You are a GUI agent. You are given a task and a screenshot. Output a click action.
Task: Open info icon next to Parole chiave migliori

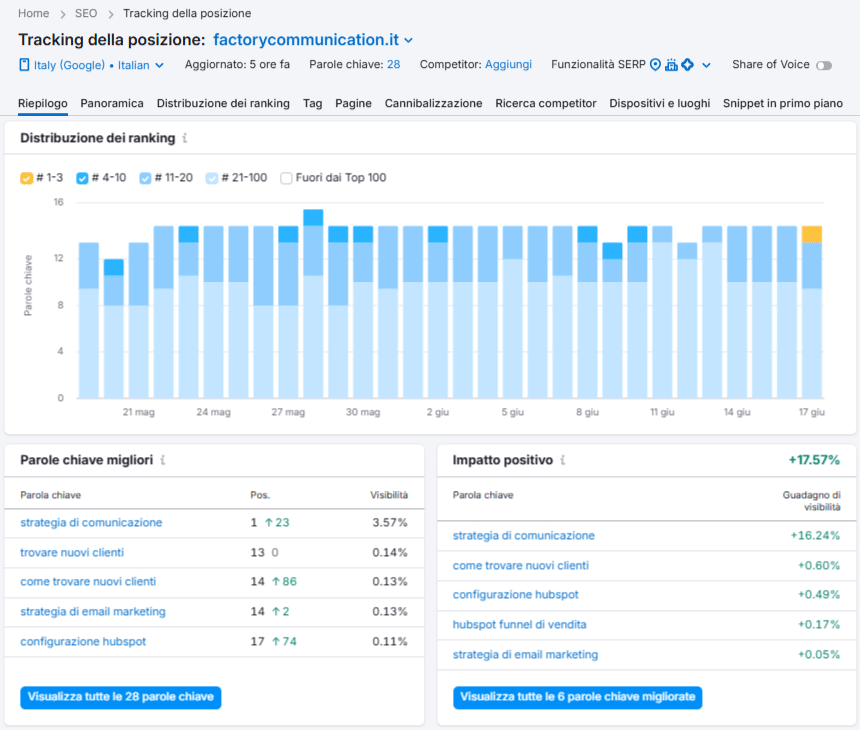click(162, 460)
